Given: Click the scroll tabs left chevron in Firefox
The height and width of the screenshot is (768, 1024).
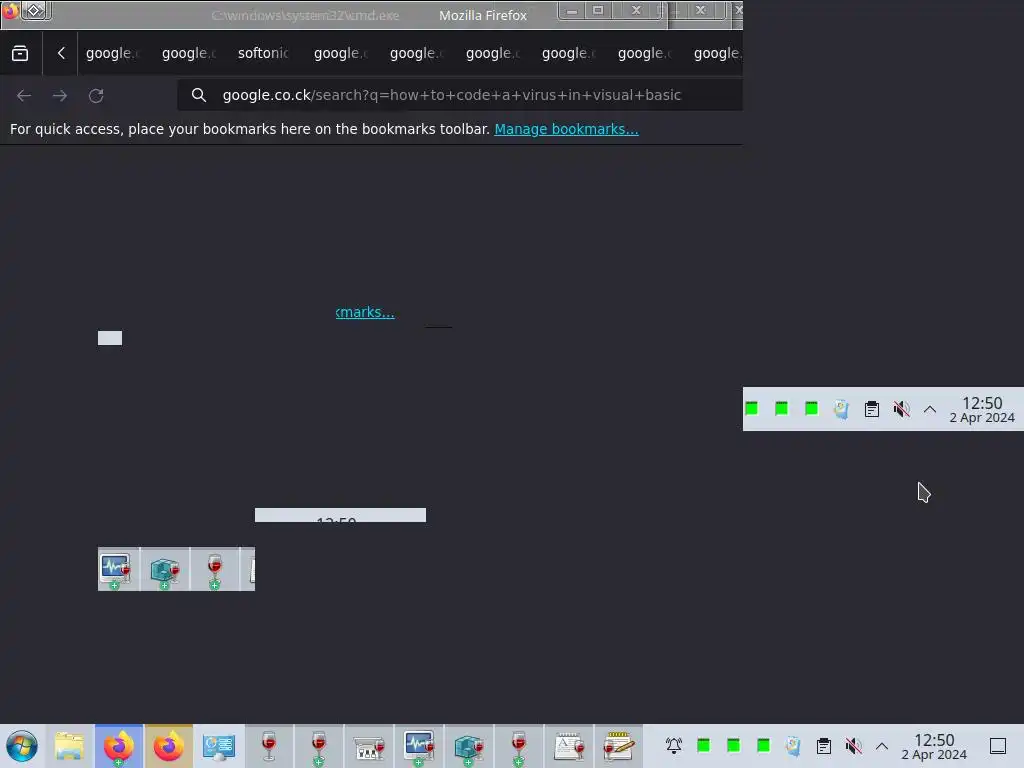Looking at the screenshot, I should coord(61,53).
